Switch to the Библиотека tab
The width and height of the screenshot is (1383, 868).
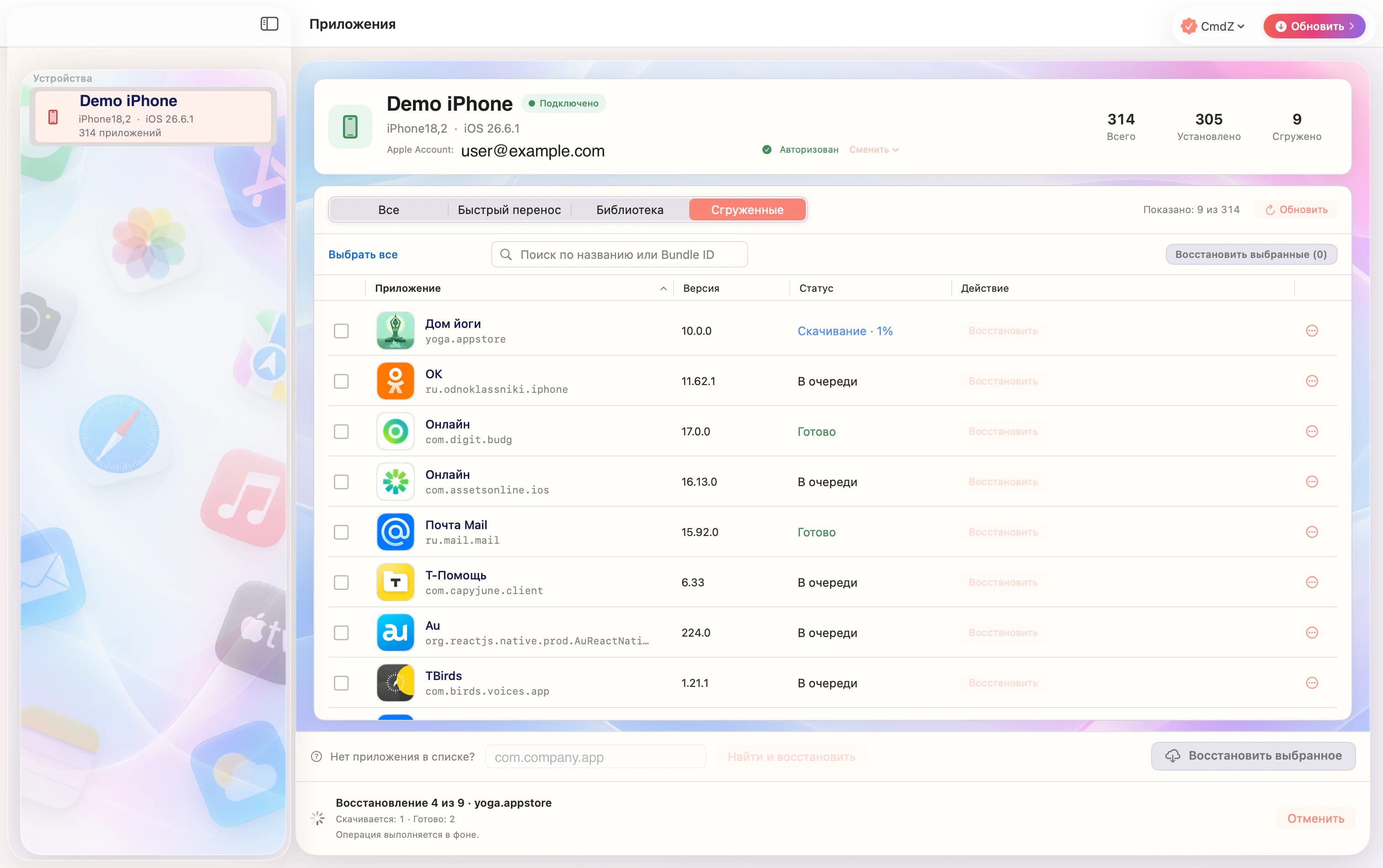tap(630, 210)
